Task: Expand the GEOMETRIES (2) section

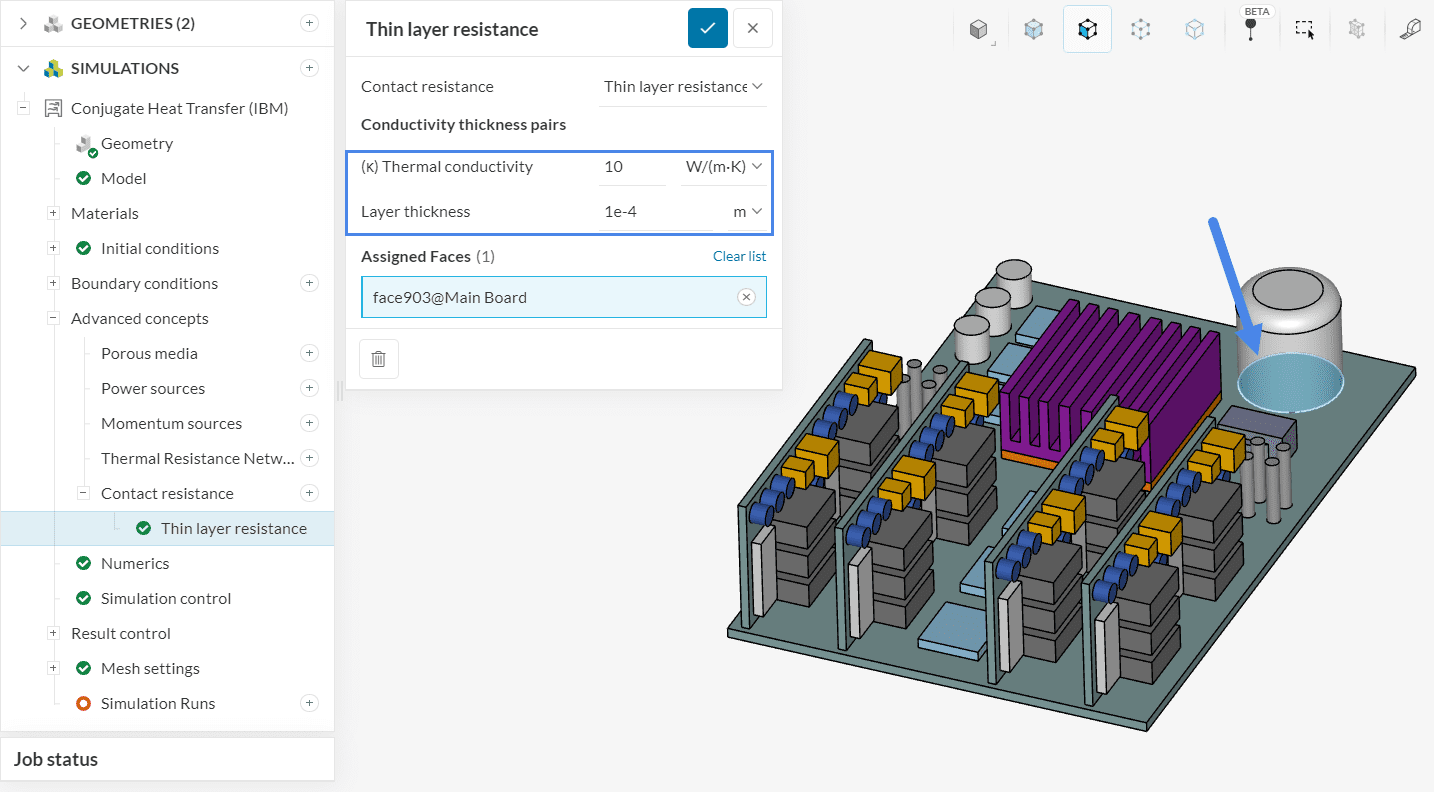Action: click(23, 24)
